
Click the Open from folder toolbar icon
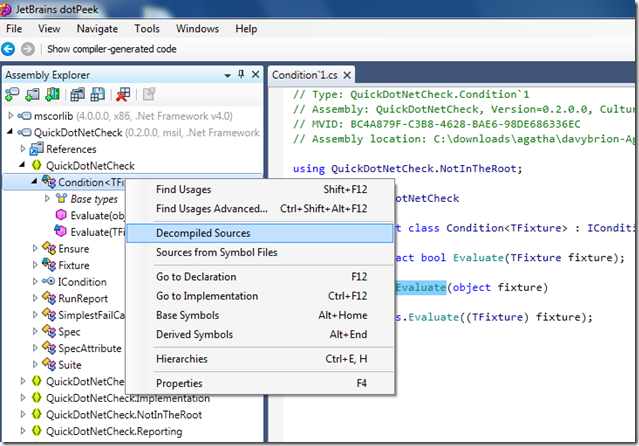pos(33,94)
